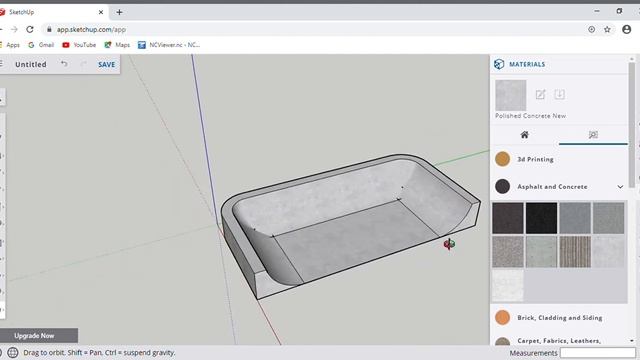Bookmark this page with the star icon
Screen dimensions: 640x360
pos(607,29)
